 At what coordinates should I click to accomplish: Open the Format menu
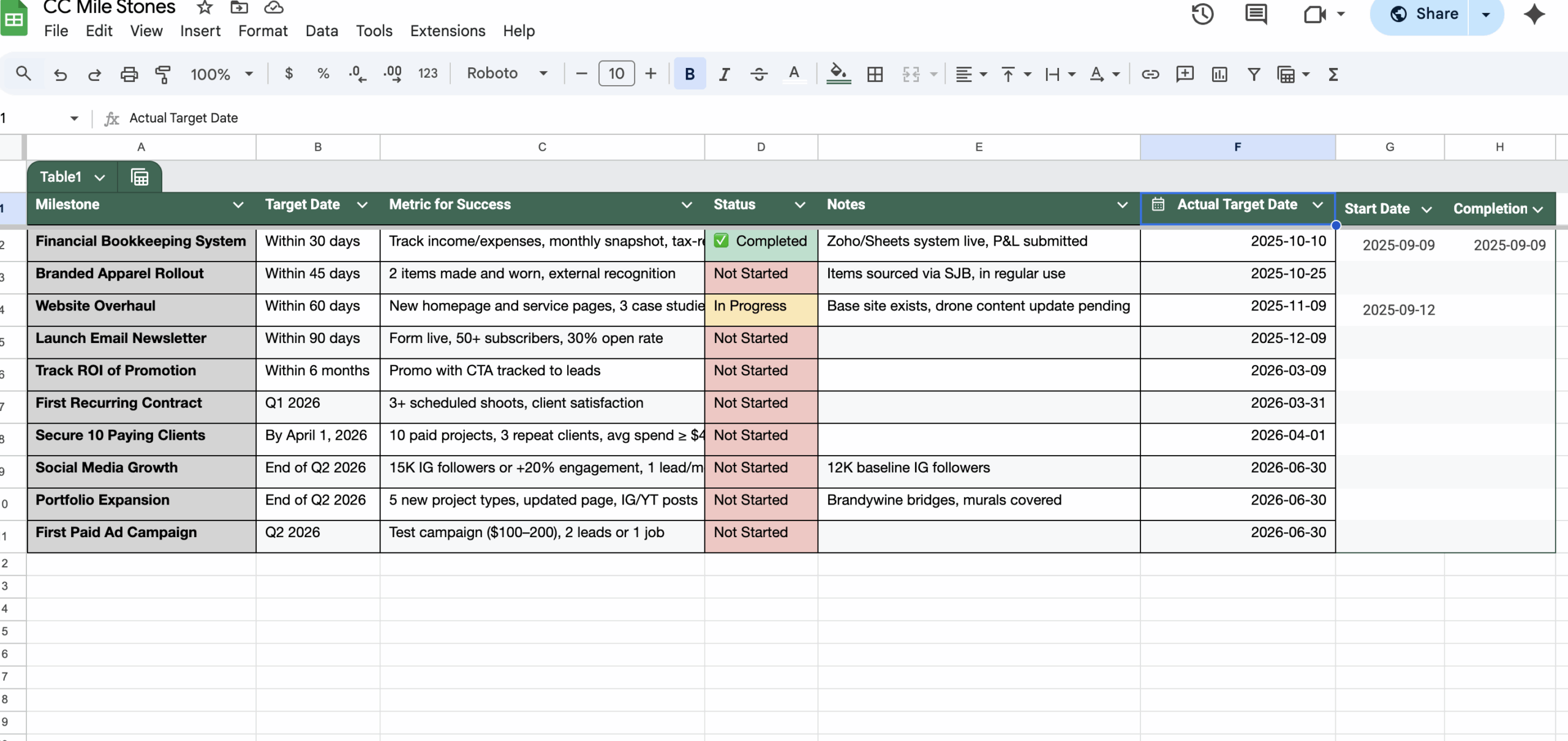[263, 31]
